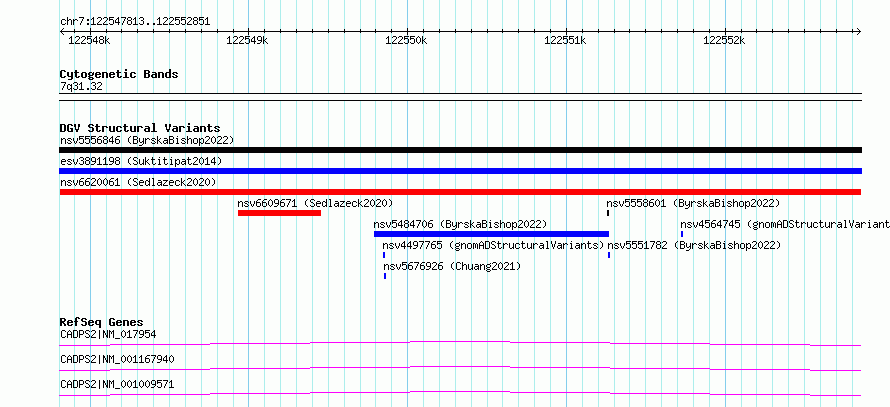
Task: Click the nsv4497765 blue marker
Action: click(x=384, y=255)
